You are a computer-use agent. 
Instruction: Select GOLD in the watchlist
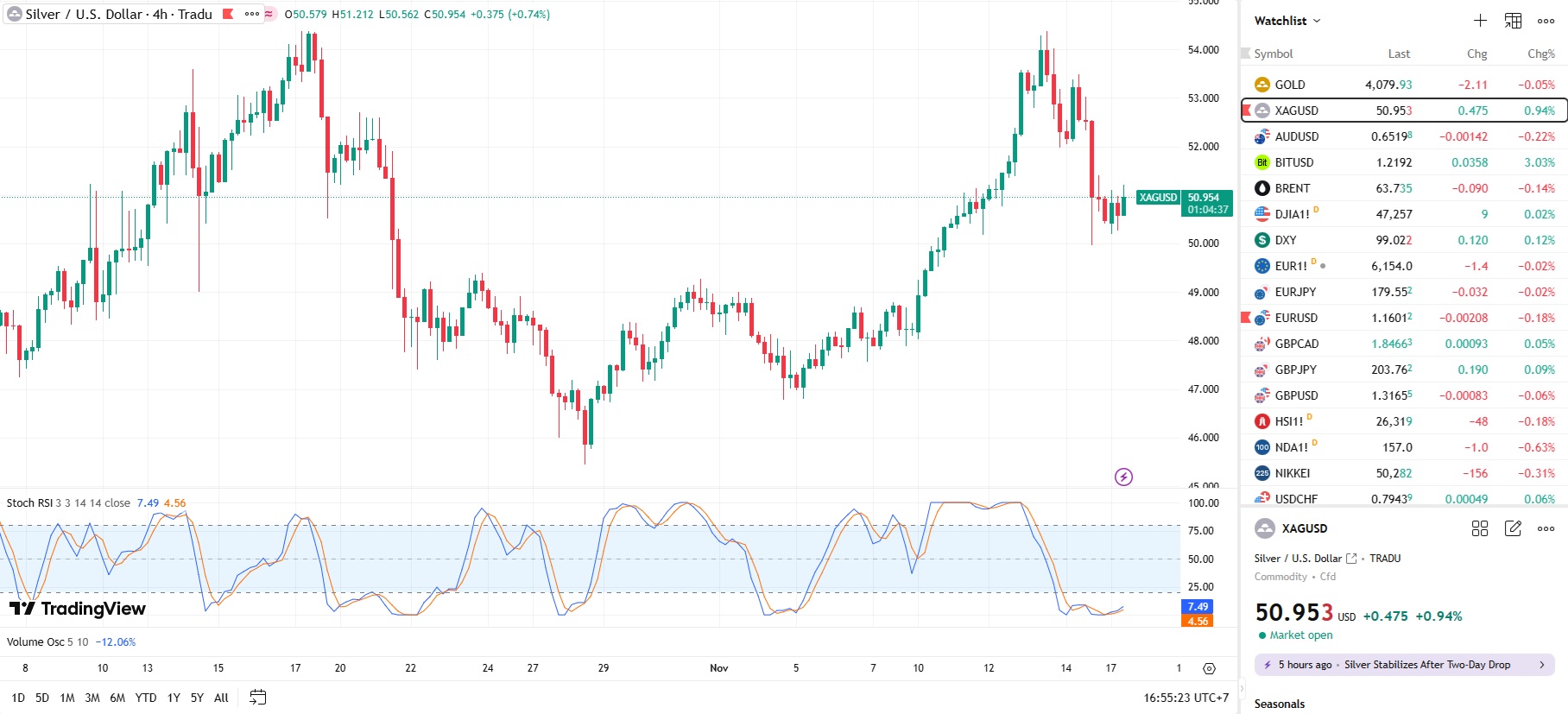[1290, 85]
